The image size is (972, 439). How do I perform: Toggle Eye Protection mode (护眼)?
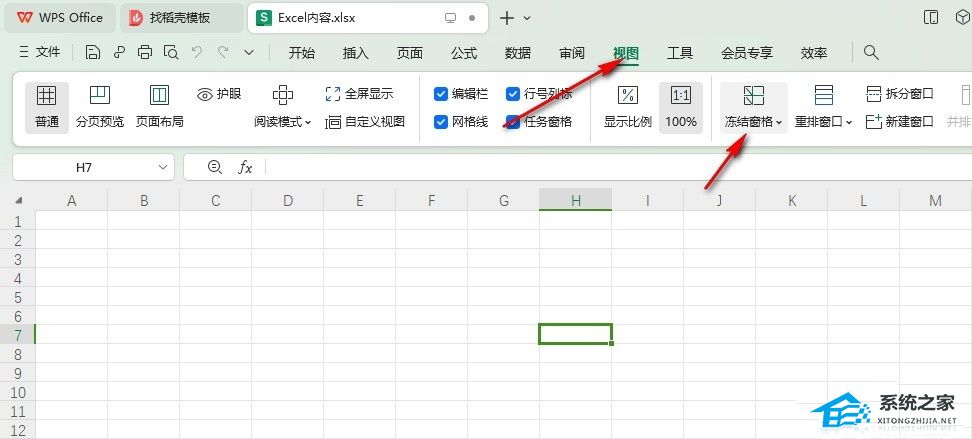pos(219,94)
